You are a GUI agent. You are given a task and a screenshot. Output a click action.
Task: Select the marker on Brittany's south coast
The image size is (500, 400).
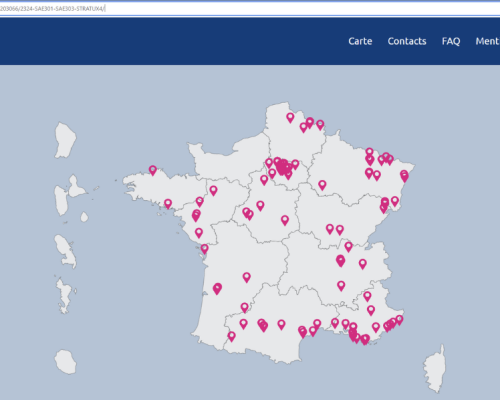pyautogui.click(x=168, y=204)
